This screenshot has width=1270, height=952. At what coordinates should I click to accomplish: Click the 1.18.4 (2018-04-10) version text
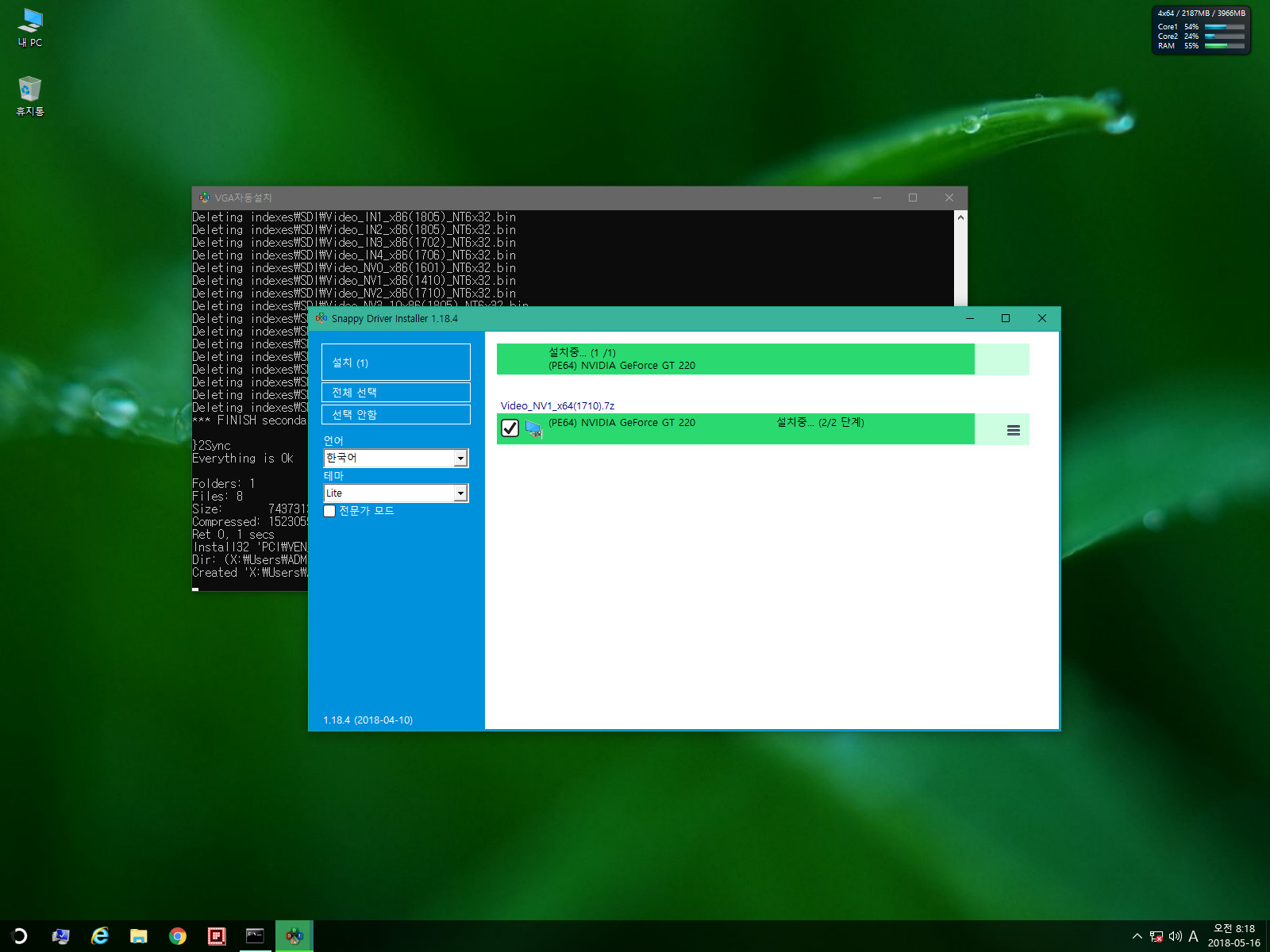368,720
